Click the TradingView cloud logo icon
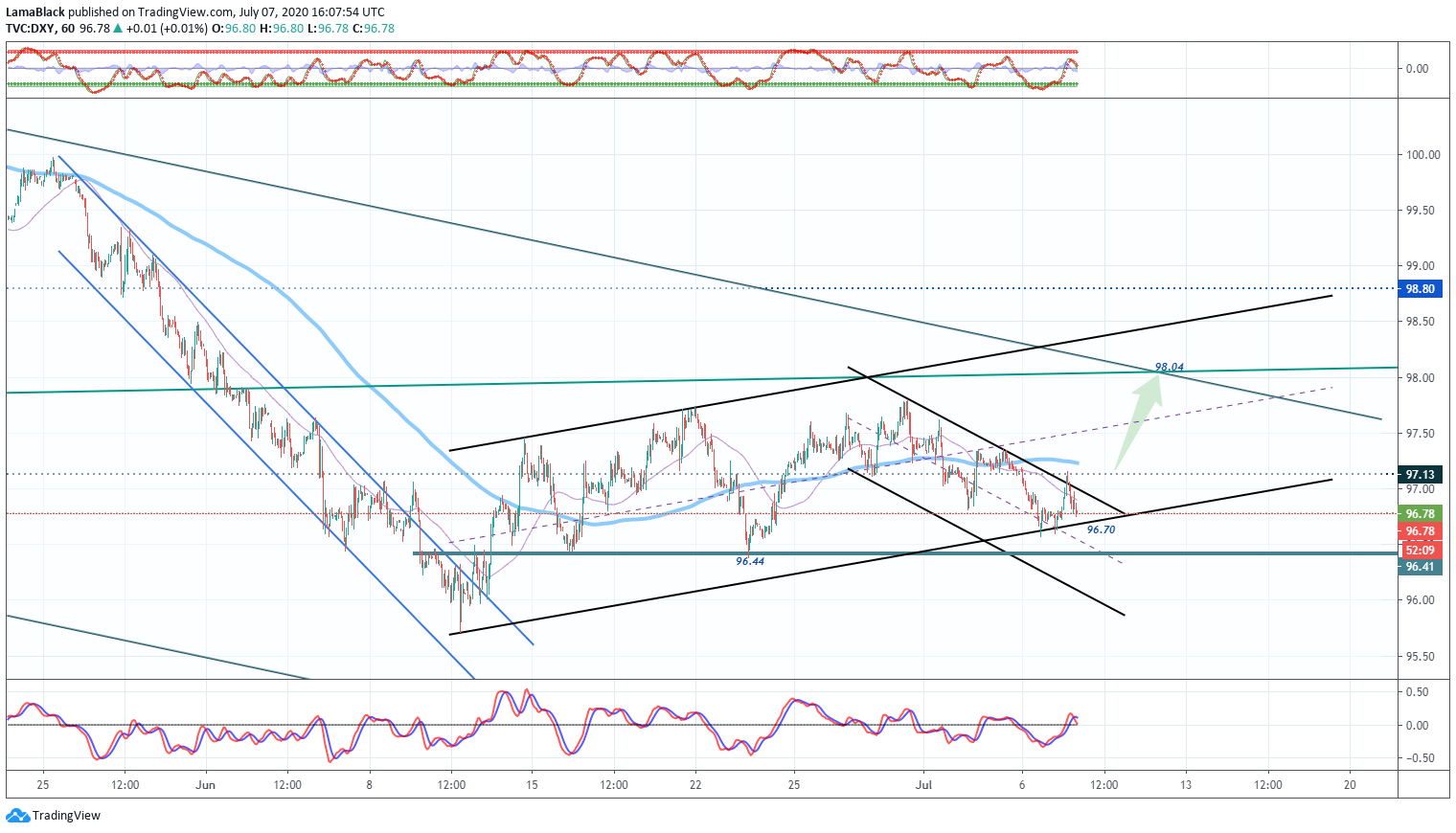The height and width of the screenshot is (833, 1456). [x=17, y=816]
